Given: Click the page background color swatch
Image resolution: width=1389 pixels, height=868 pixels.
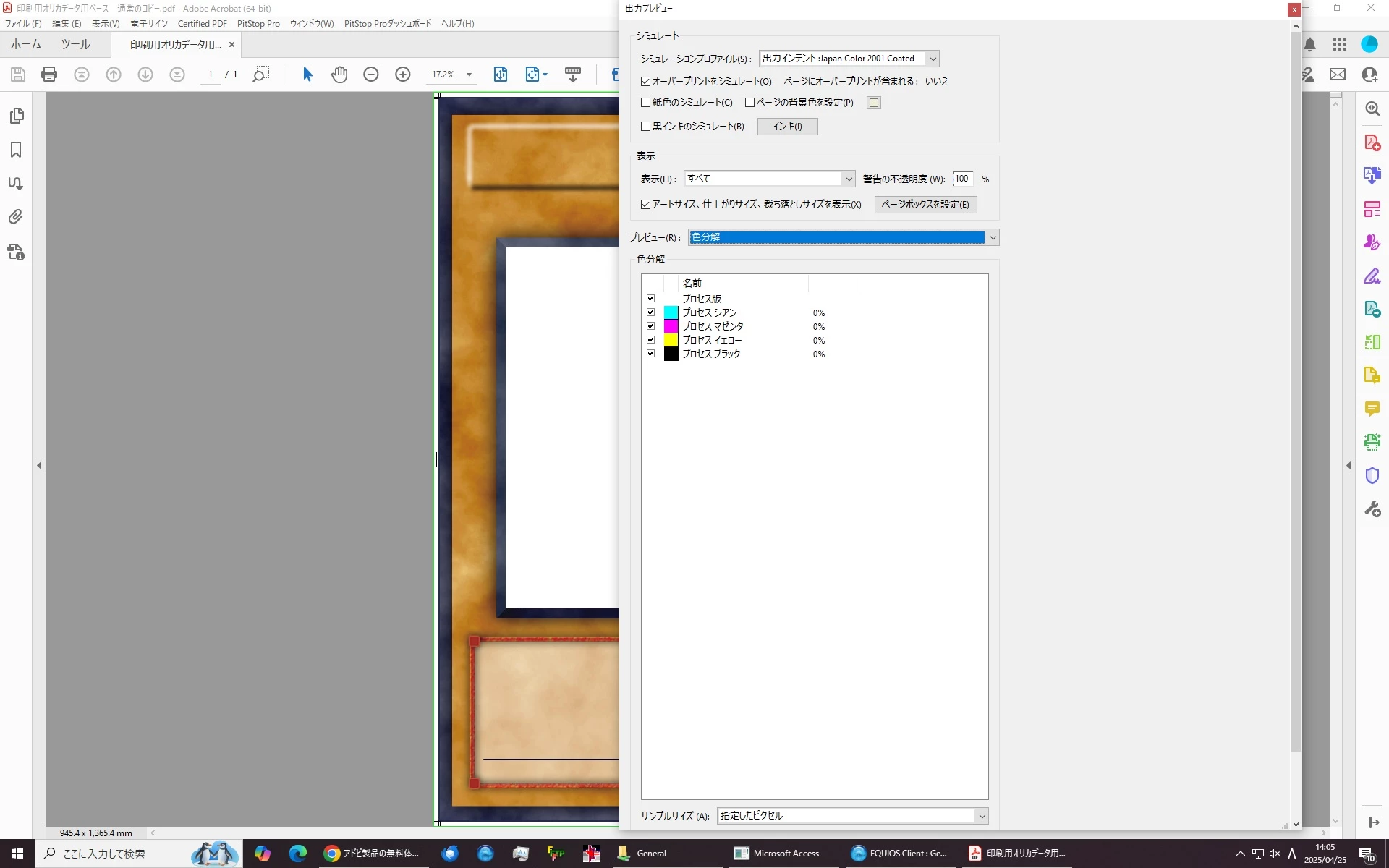Looking at the screenshot, I should [874, 103].
